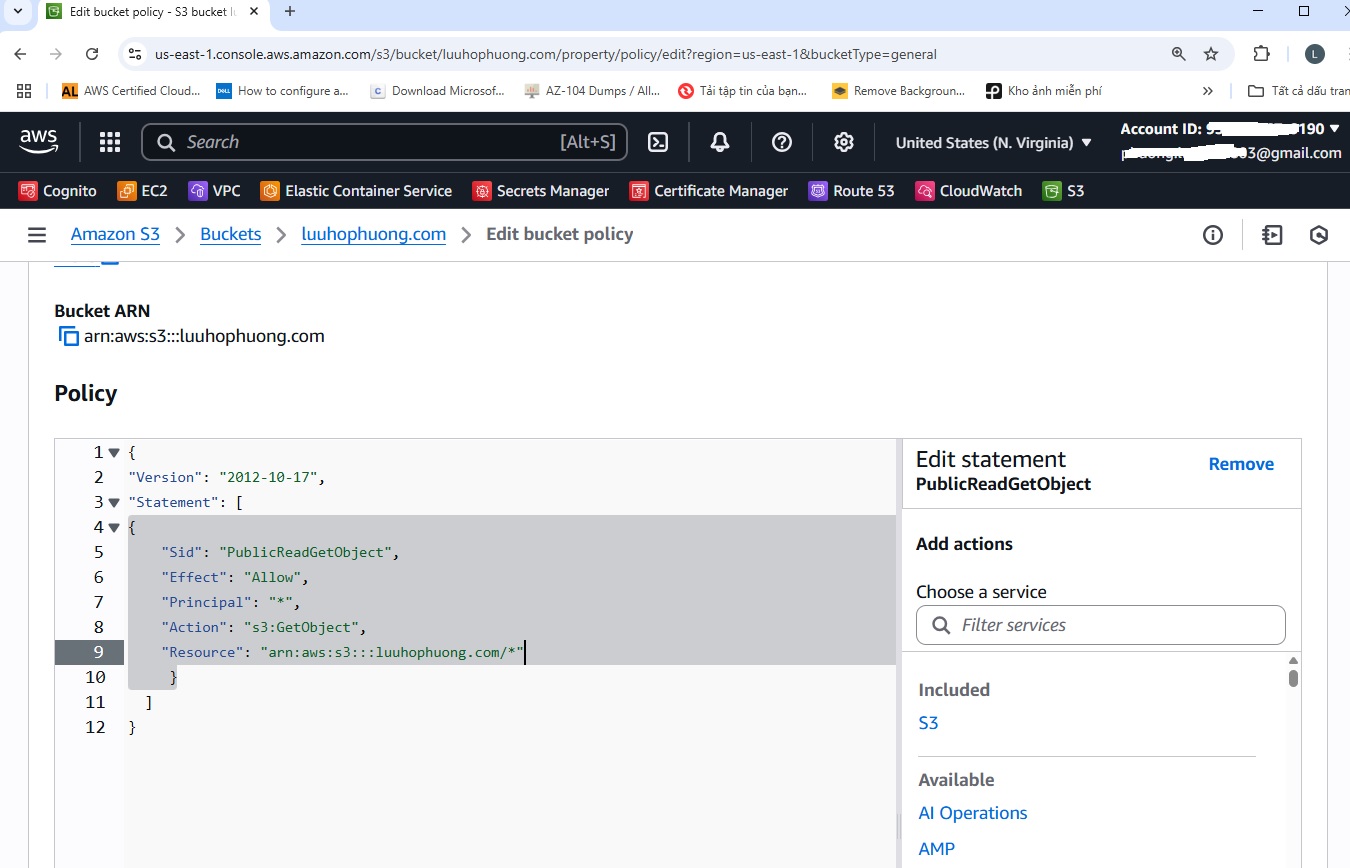Screen dimensions: 1350x868
Task: Toggle the left navigation hamburger menu
Action: pos(37,235)
